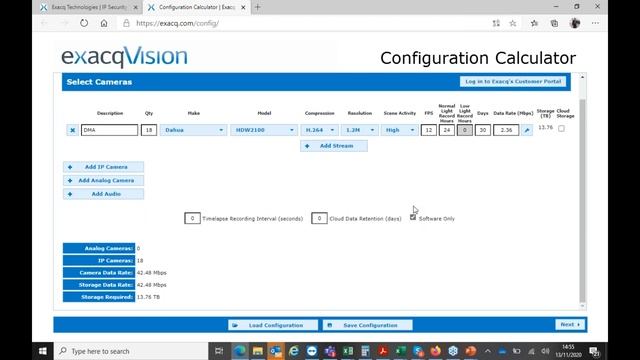The height and width of the screenshot is (360, 640).
Task: Open Adobe Acrobat from taskbar
Action: [x=383, y=351]
